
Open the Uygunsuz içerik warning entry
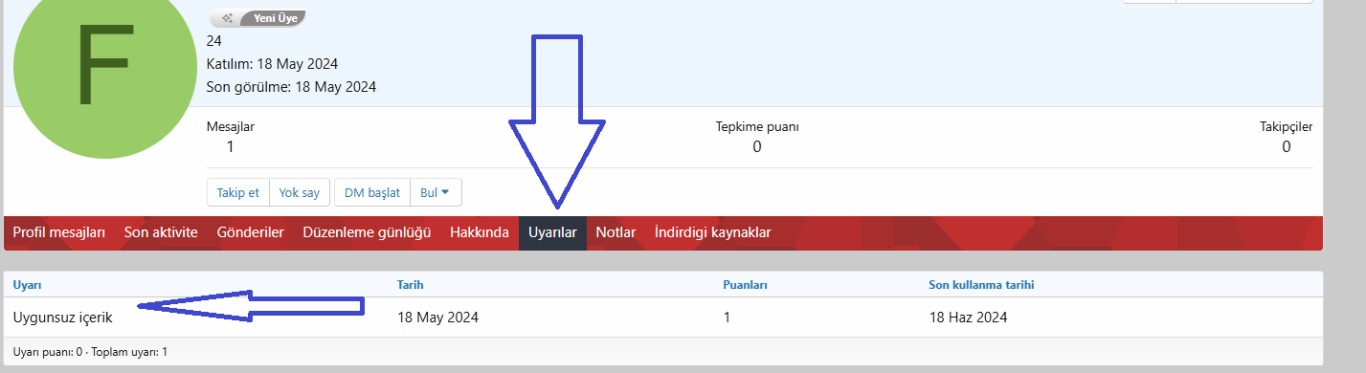[x=63, y=317]
